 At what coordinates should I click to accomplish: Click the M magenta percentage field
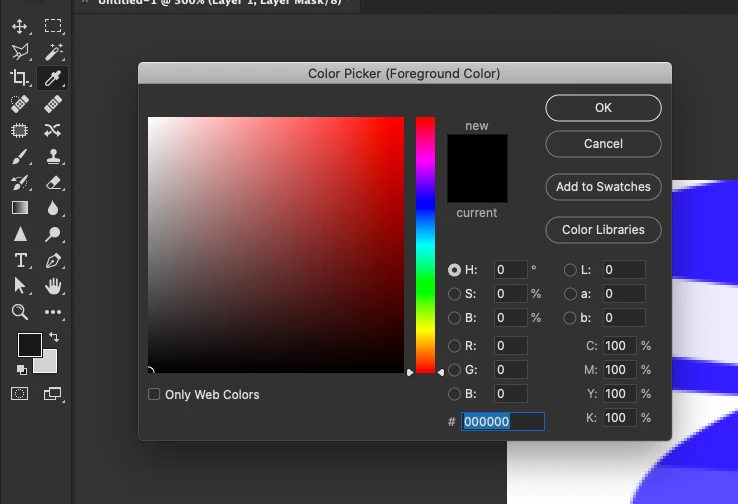(620, 370)
